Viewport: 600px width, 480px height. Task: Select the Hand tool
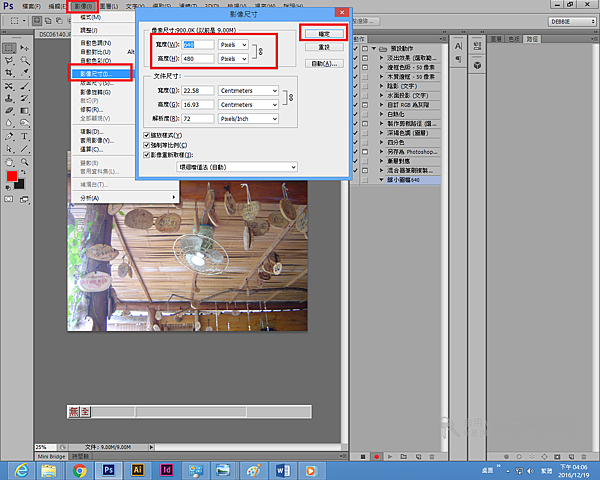click(x=10, y=162)
